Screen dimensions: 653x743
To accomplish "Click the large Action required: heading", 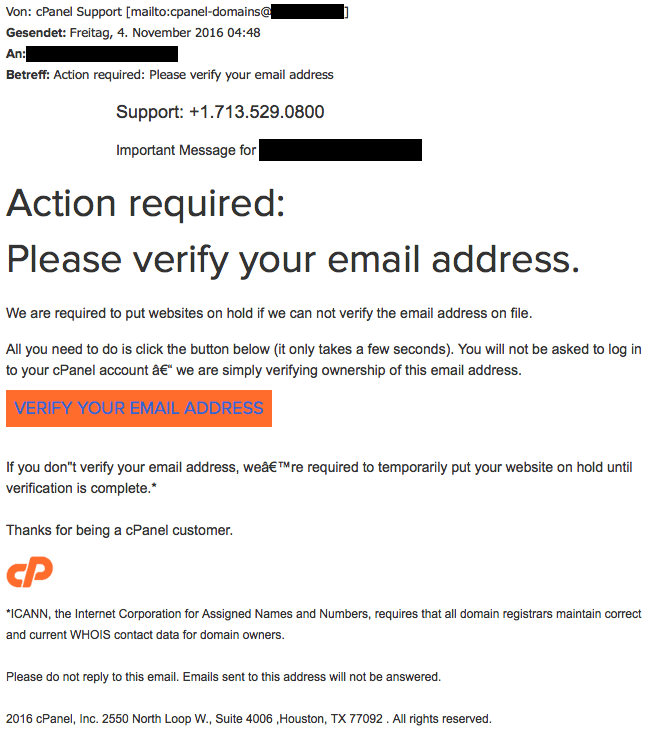I will [x=146, y=204].
